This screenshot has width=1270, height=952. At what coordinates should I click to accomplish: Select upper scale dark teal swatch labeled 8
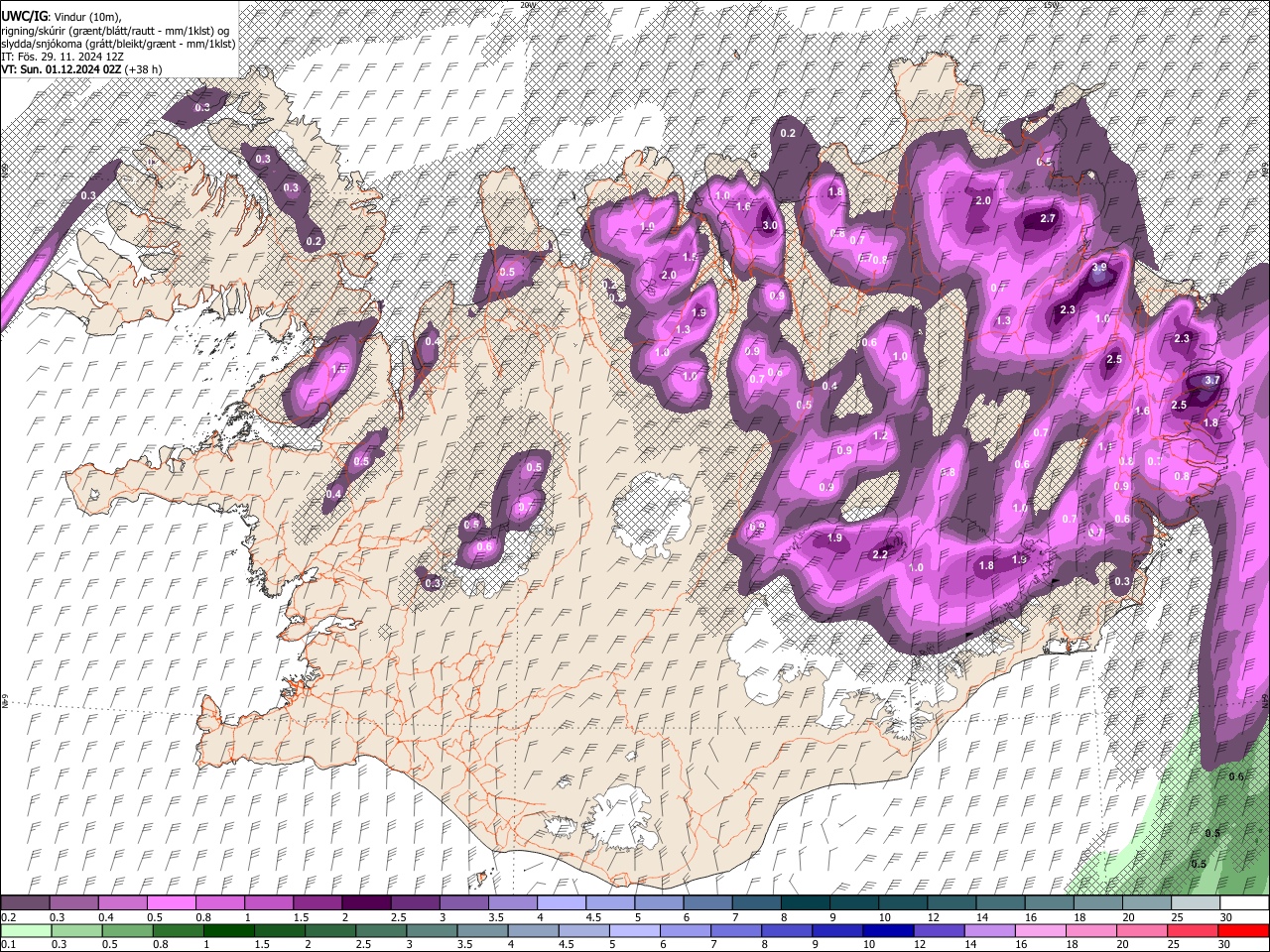(x=805, y=903)
